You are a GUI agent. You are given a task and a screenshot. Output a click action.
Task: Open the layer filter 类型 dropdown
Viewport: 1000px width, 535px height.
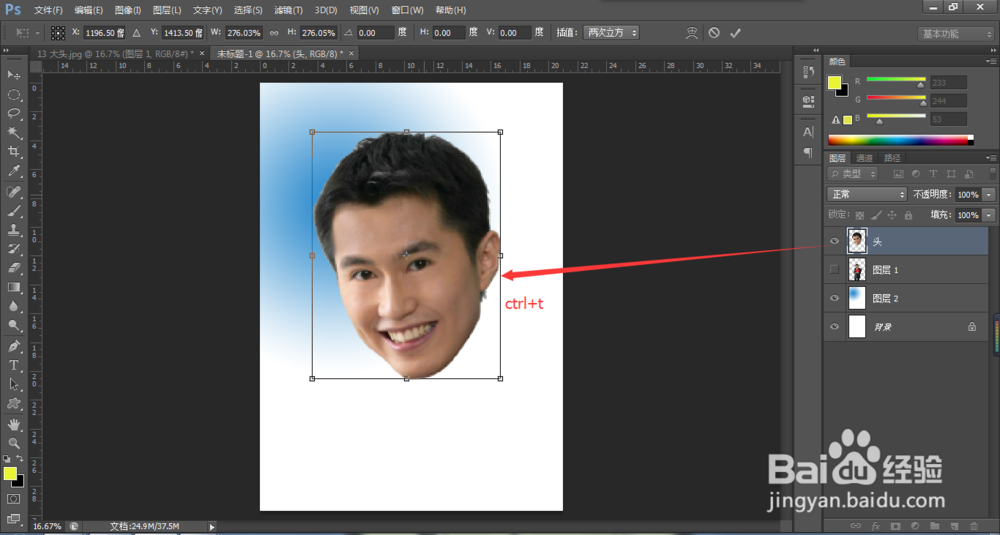(853, 173)
